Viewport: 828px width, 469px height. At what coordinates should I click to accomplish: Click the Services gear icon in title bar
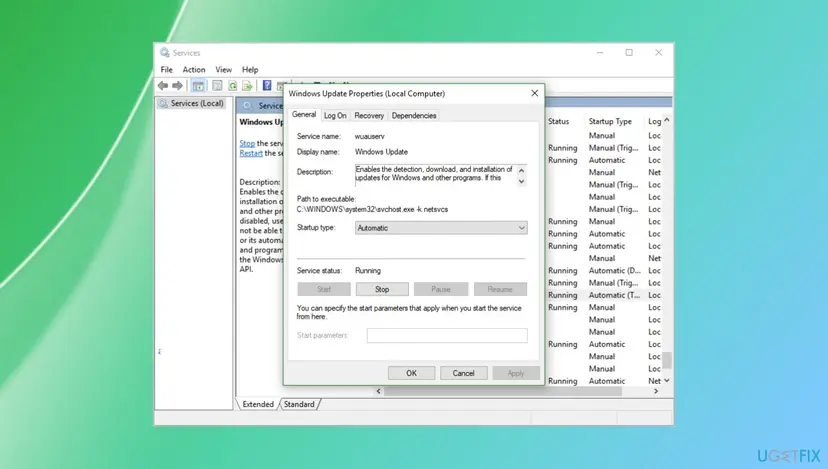165,53
